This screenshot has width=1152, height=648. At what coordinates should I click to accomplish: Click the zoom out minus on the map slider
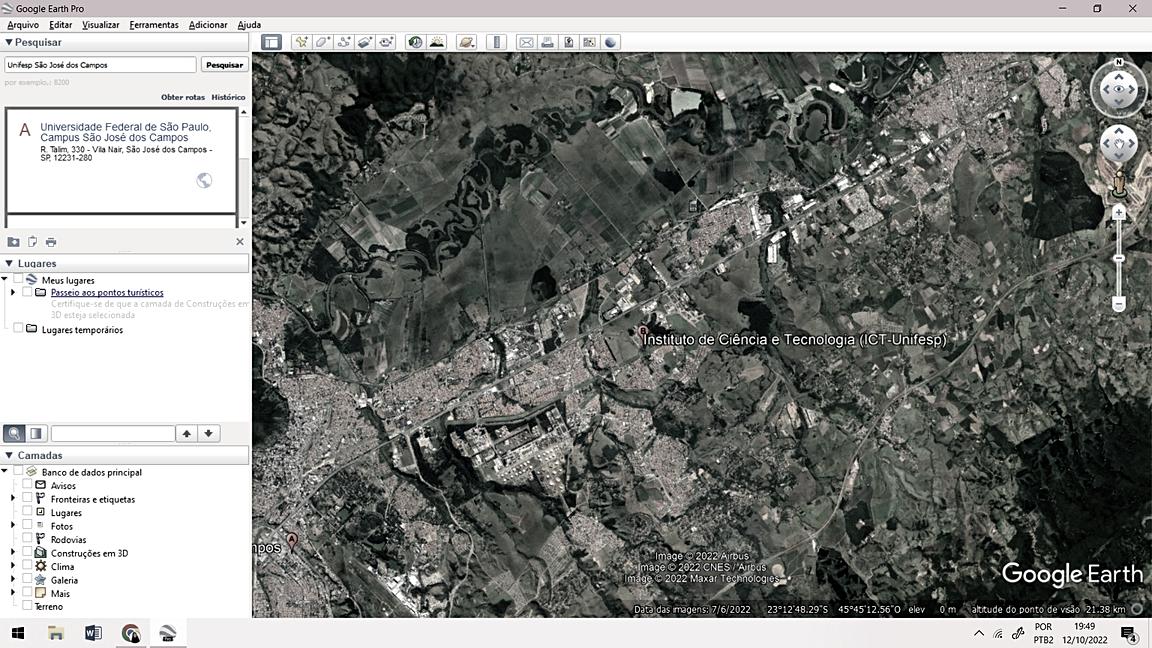click(1119, 303)
